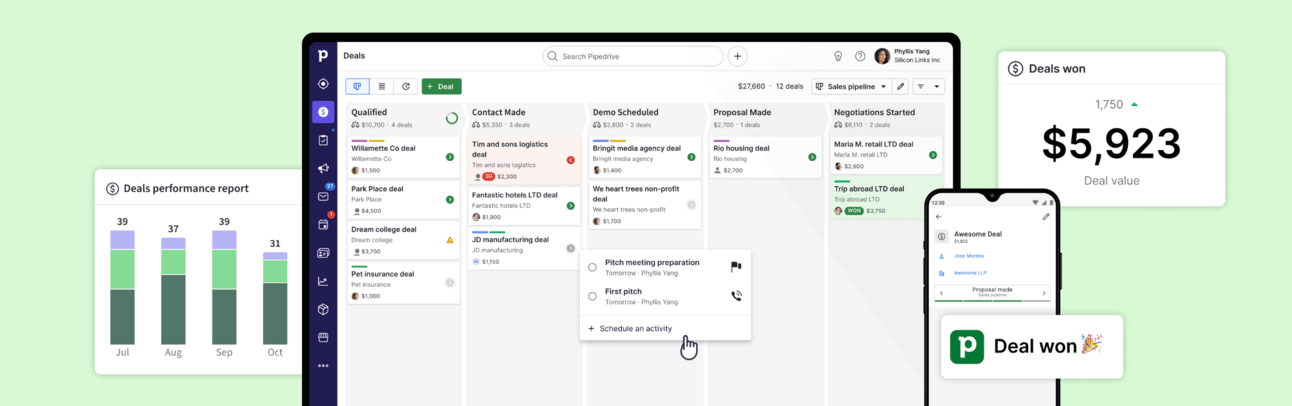This screenshot has width=1292, height=406.
Task: Mark First pitch activity as done
Action: pyautogui.click(x=592, y=296)
